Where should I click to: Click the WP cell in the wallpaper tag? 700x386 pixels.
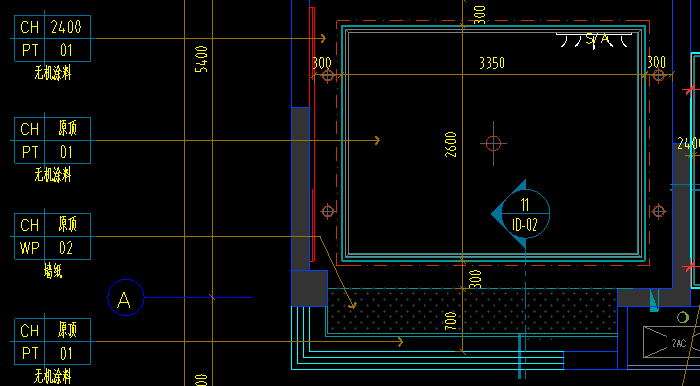point(29,248)
